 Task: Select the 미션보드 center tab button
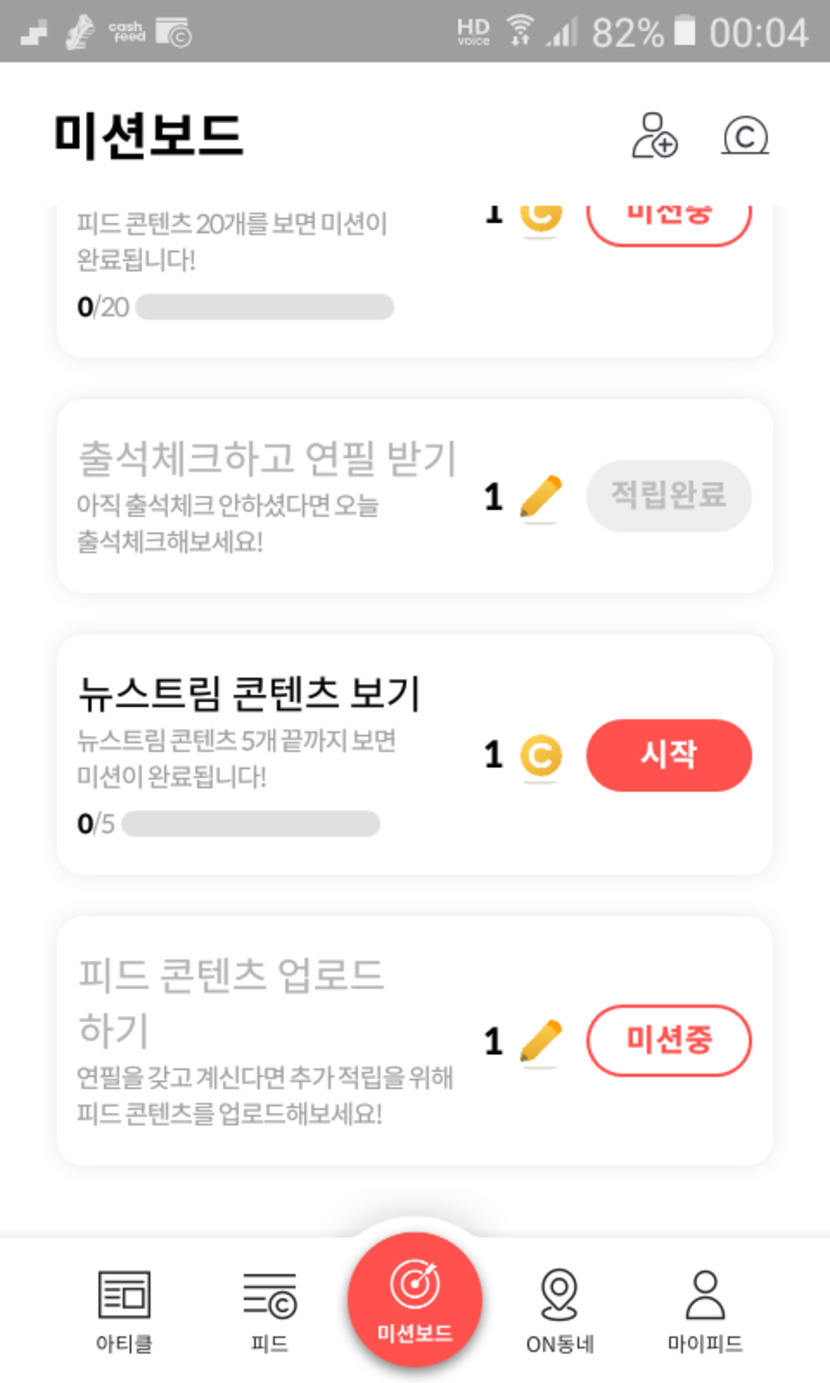point(414,1299)
